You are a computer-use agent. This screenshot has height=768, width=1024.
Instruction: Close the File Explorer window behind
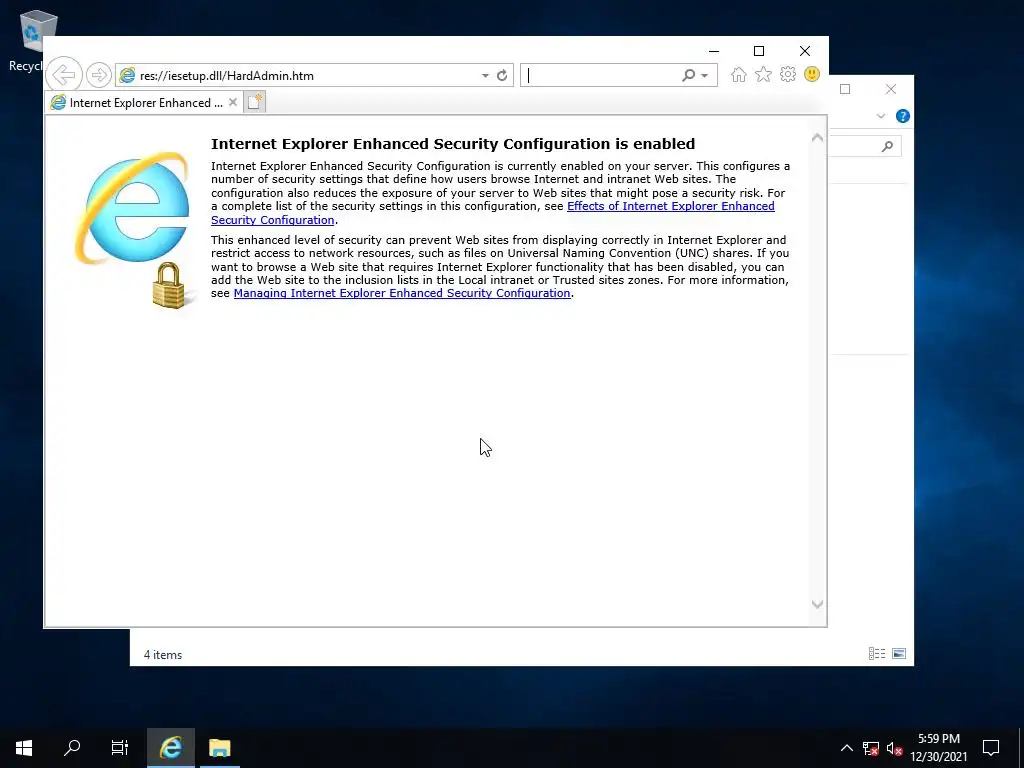tap(891, 89)
